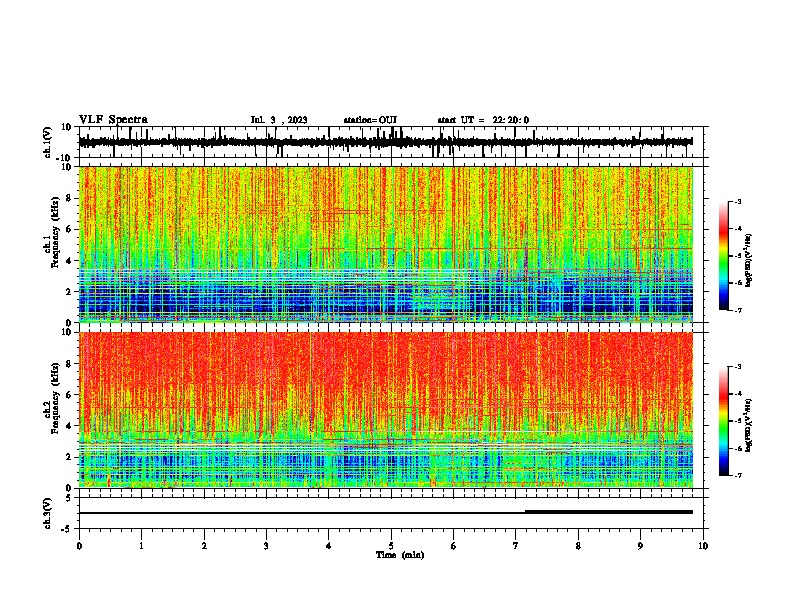Click the time axis tick label '7'
This screenshot has width=792, height=612.
516,546
